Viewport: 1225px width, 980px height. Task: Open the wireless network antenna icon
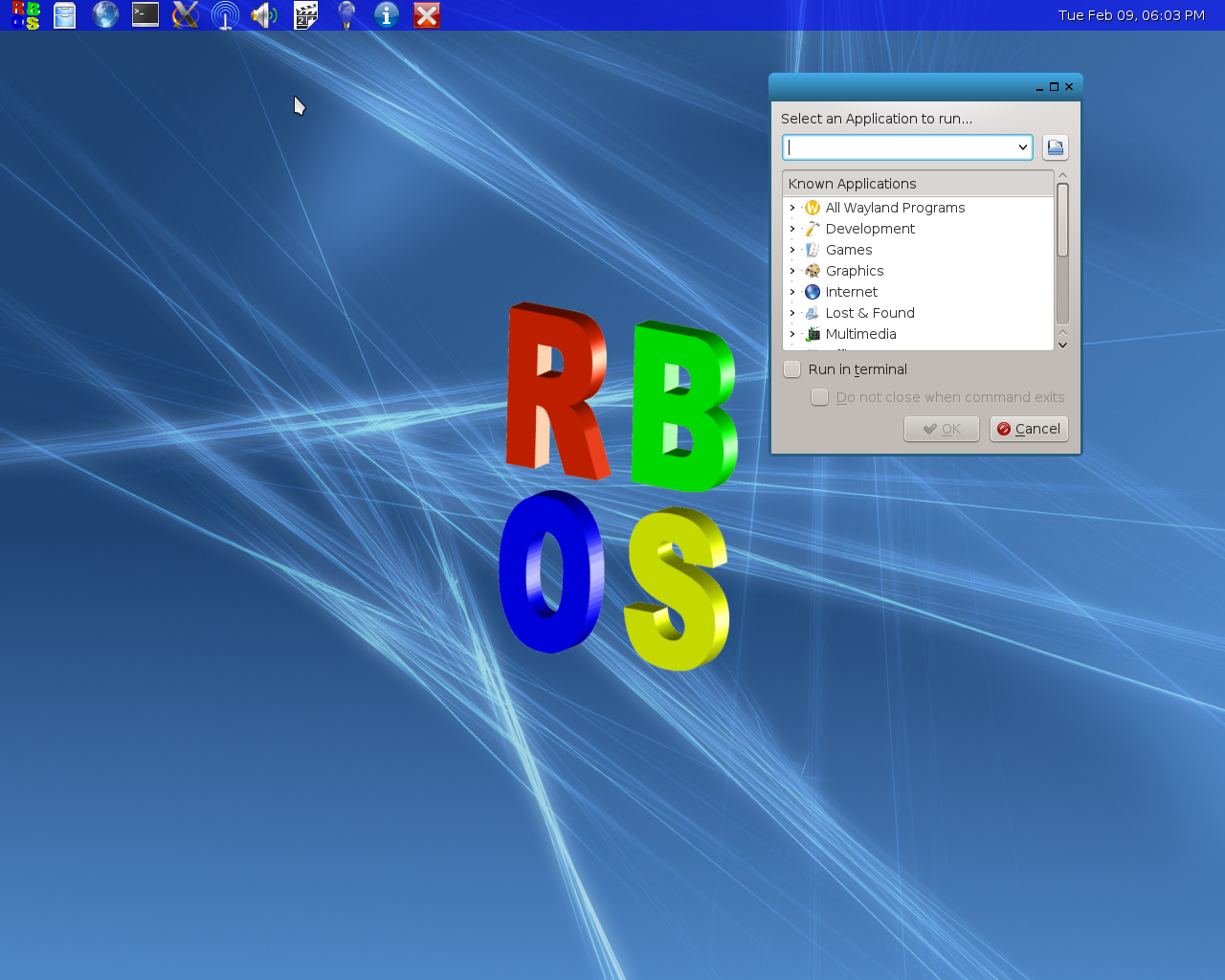[225, 15]
